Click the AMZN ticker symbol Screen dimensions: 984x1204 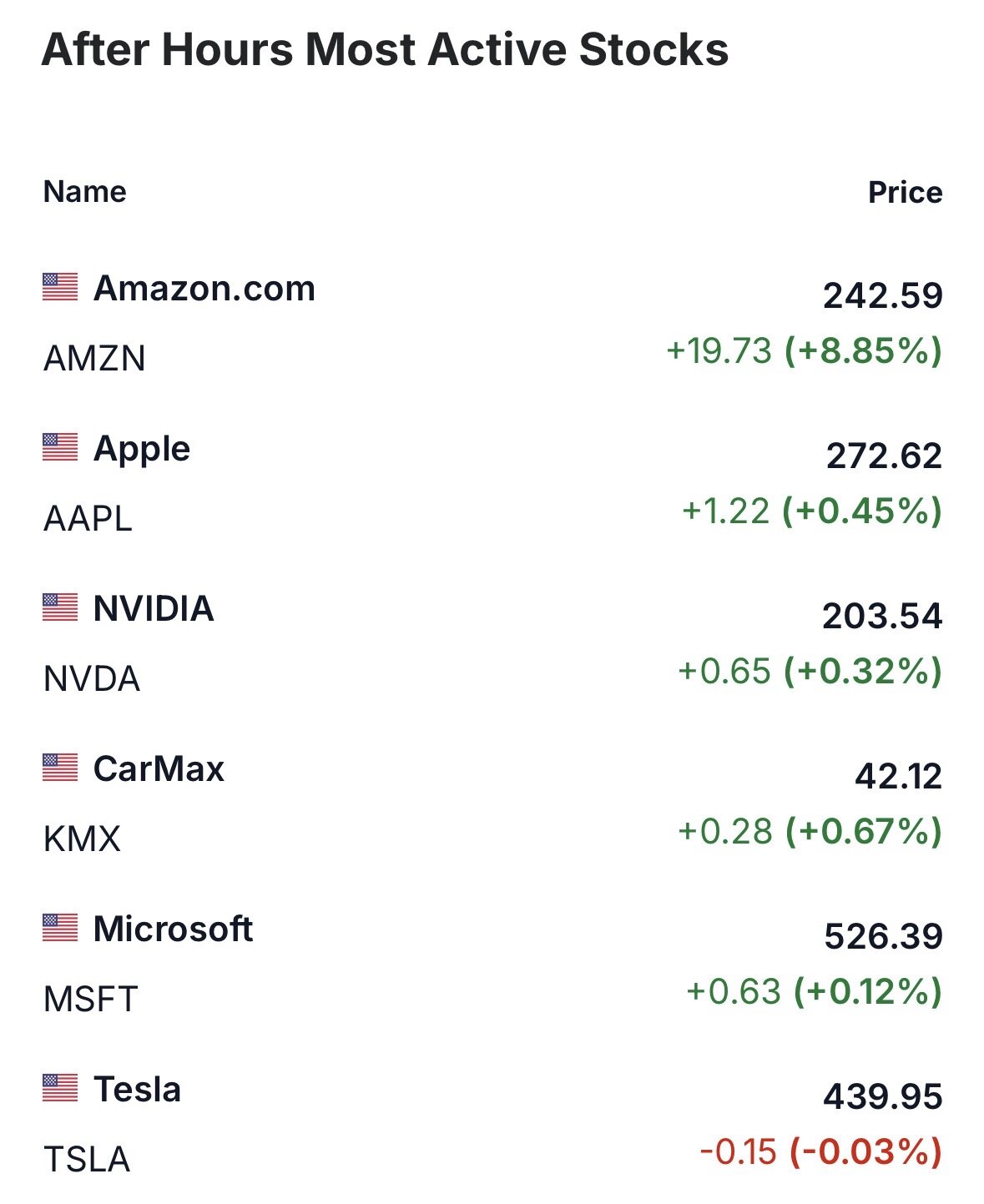point(94,359)
